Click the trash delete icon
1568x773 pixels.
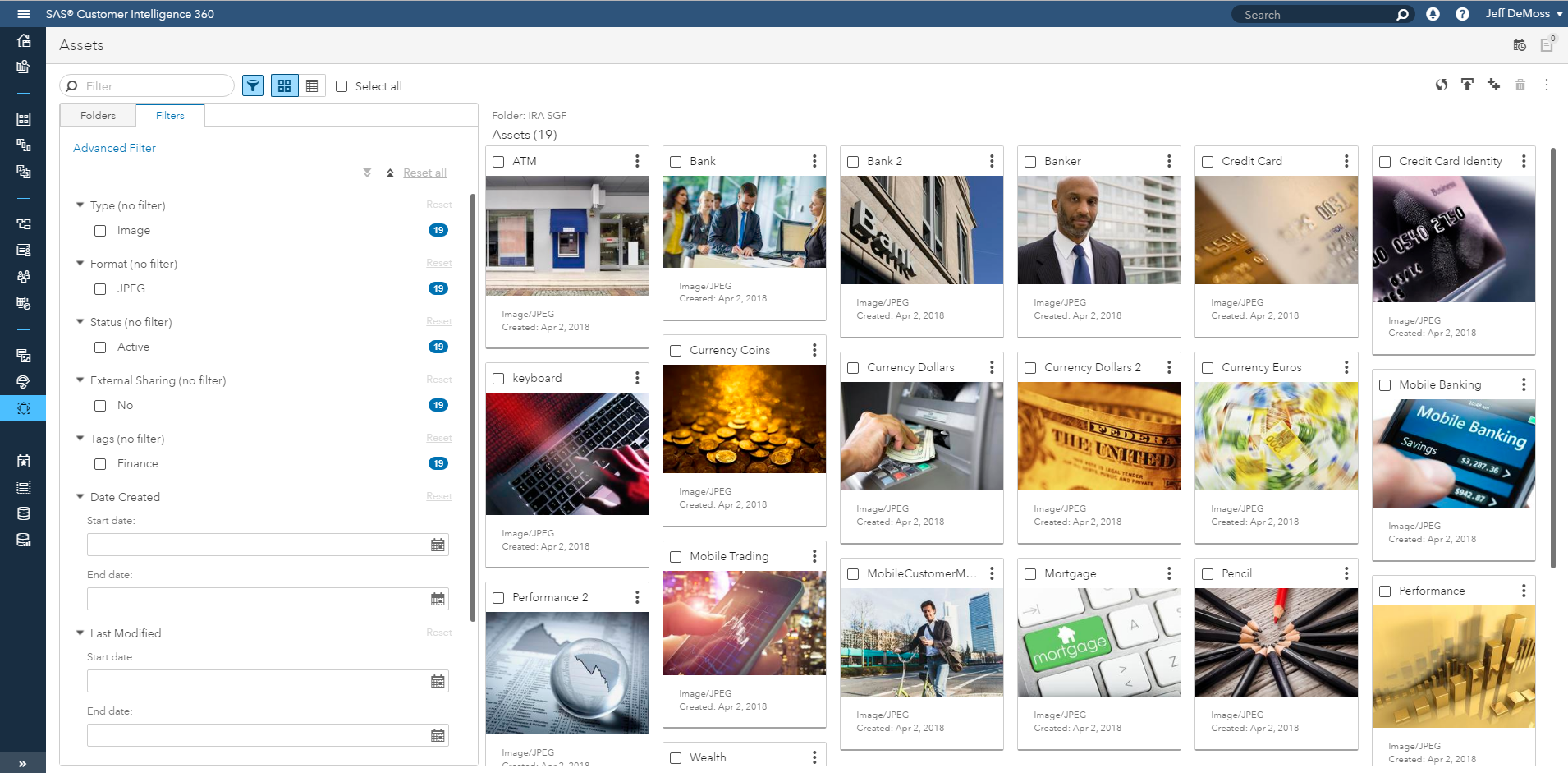coord(1520,85)
